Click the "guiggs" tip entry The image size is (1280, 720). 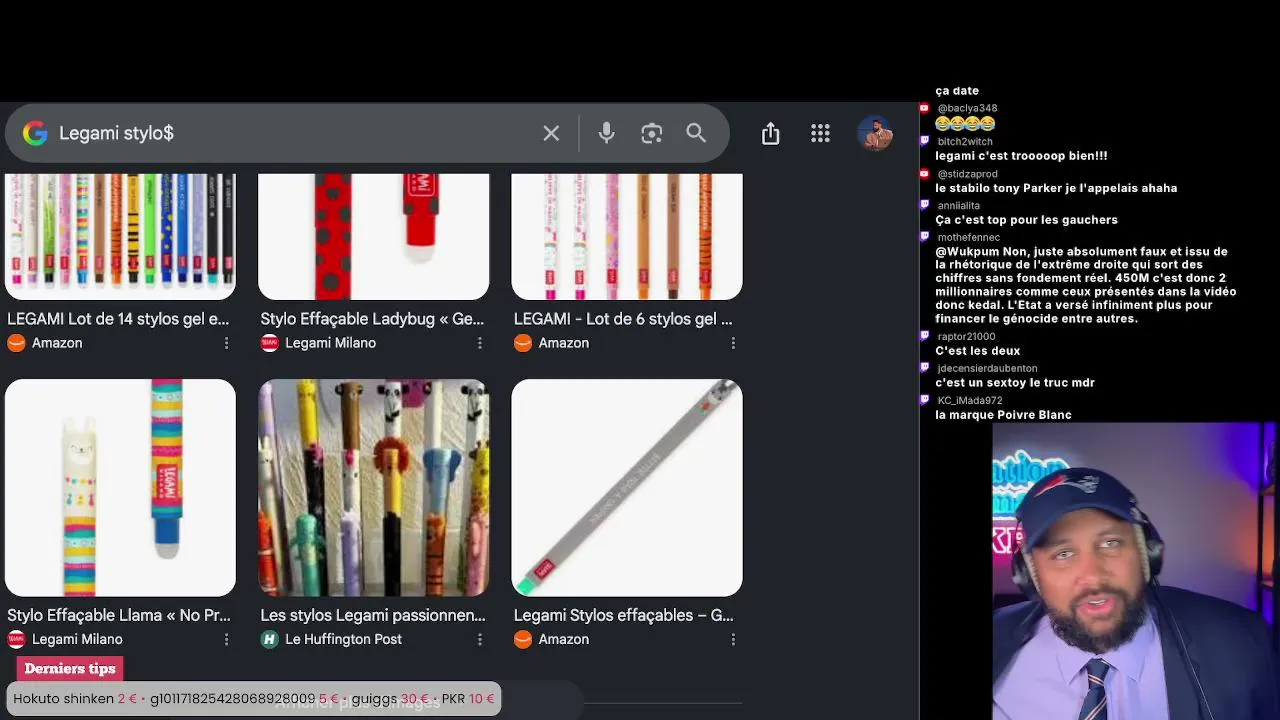[x=390, y=699]
